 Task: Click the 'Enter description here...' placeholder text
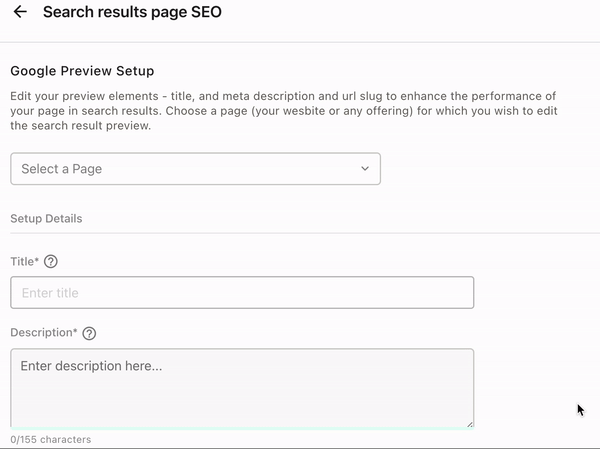[x=91, y=366]
